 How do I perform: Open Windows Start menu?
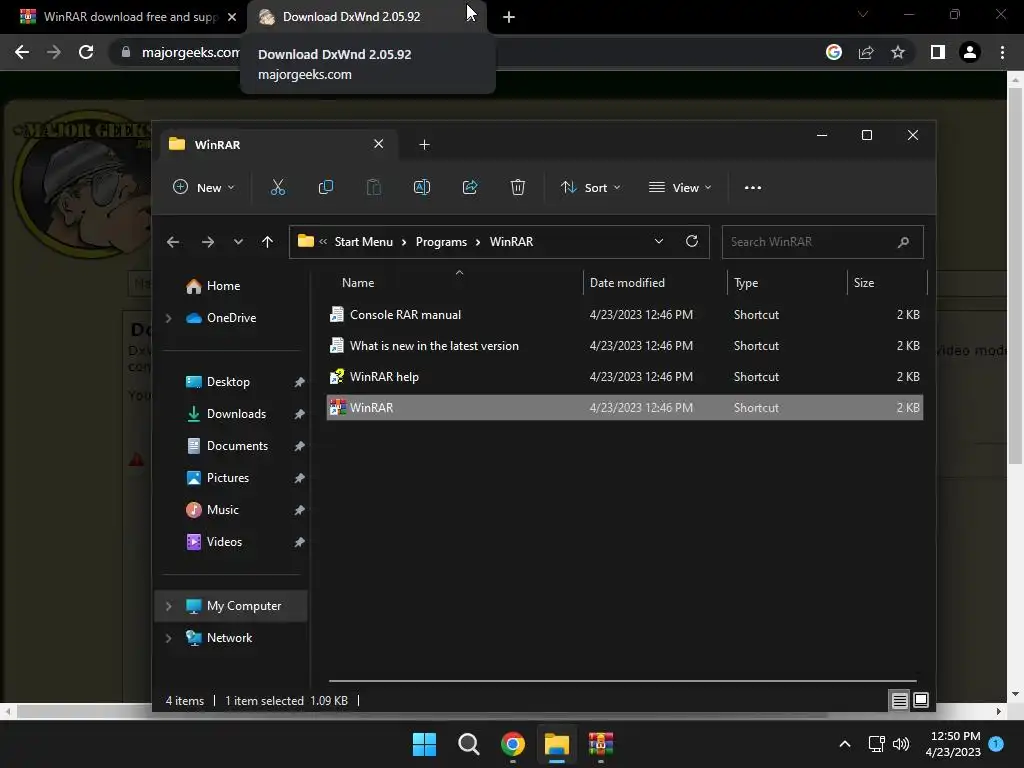pyautogui.click(x=424, y=744)
